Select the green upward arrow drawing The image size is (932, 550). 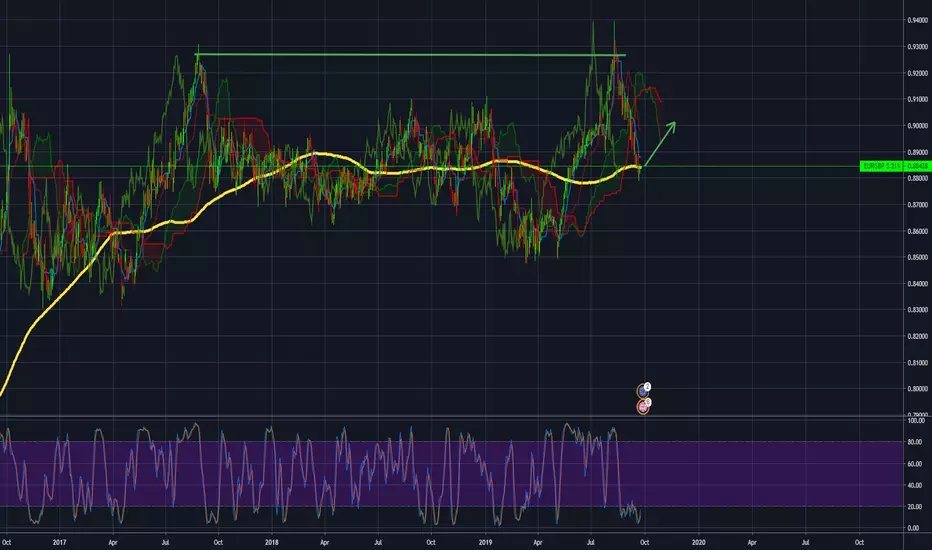[660, 143]
